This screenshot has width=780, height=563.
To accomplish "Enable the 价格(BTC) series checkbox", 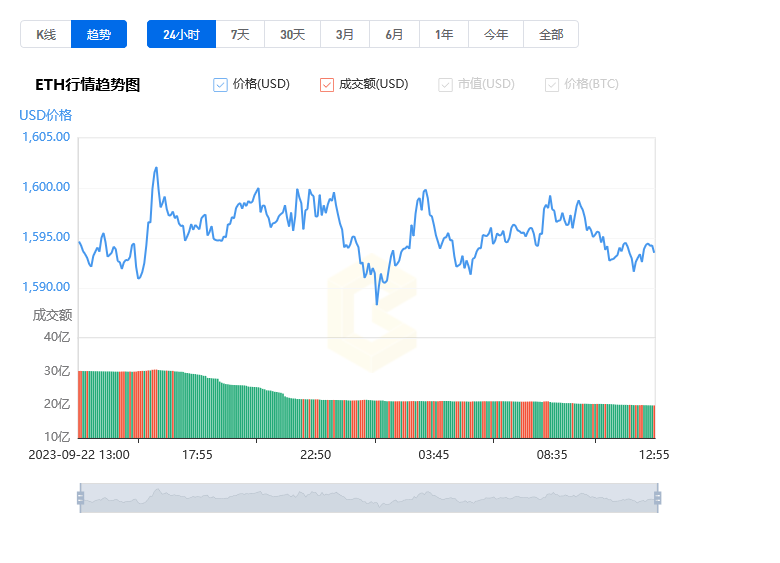I will (x=552, y=85).
